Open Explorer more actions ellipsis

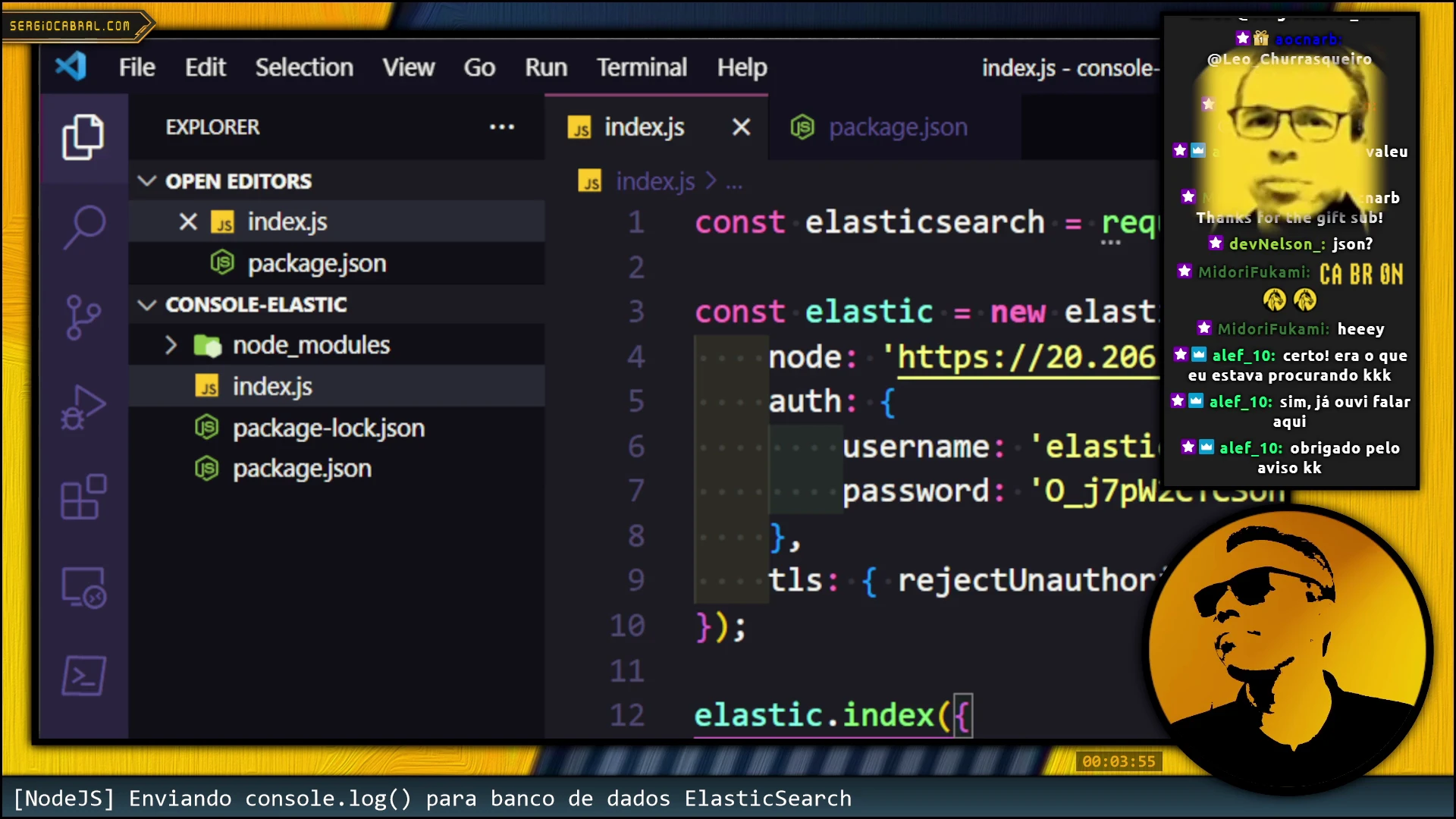point(502,127)
